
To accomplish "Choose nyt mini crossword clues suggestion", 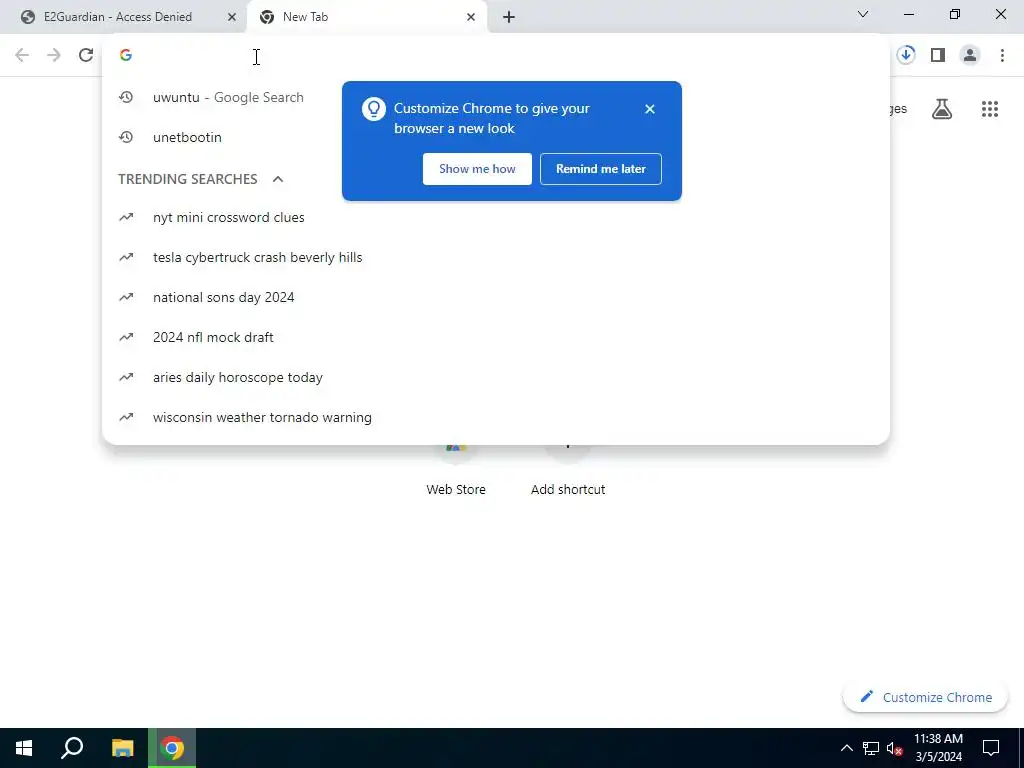I will click(496, 217).
